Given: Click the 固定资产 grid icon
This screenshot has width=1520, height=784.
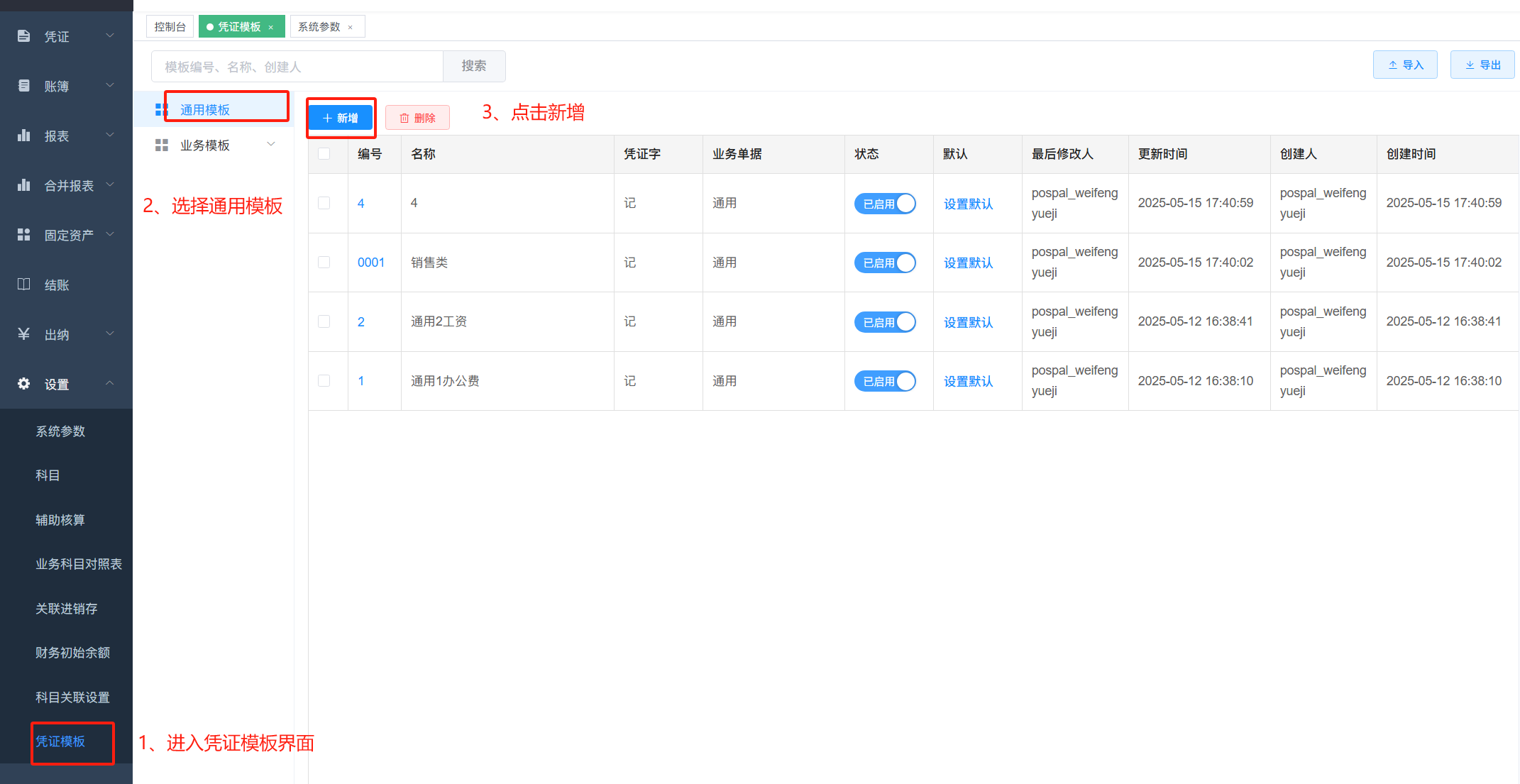Looking at the screenshot, I should [x=23, y=234].
